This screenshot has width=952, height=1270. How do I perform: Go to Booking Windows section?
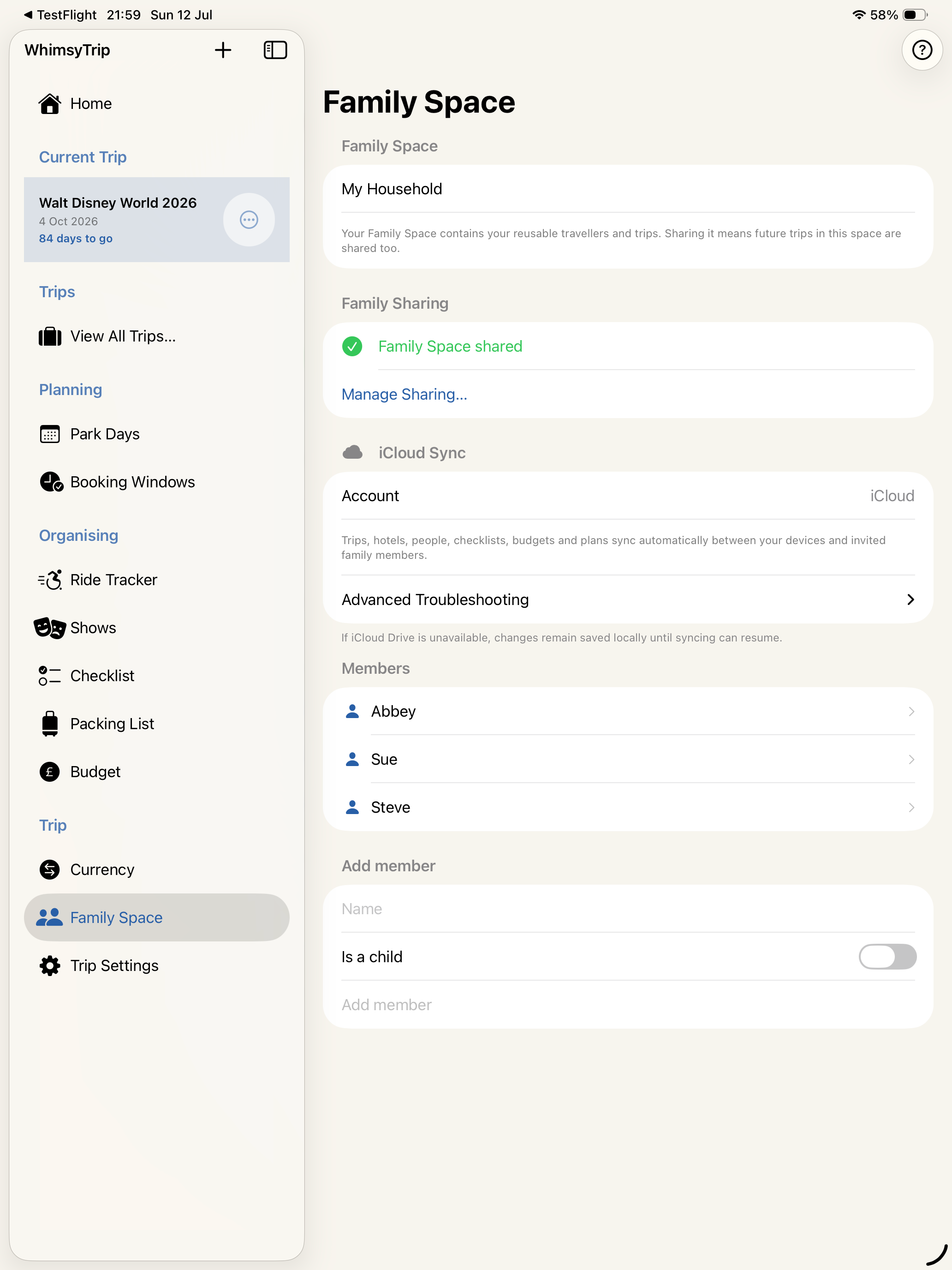[157, 482]
